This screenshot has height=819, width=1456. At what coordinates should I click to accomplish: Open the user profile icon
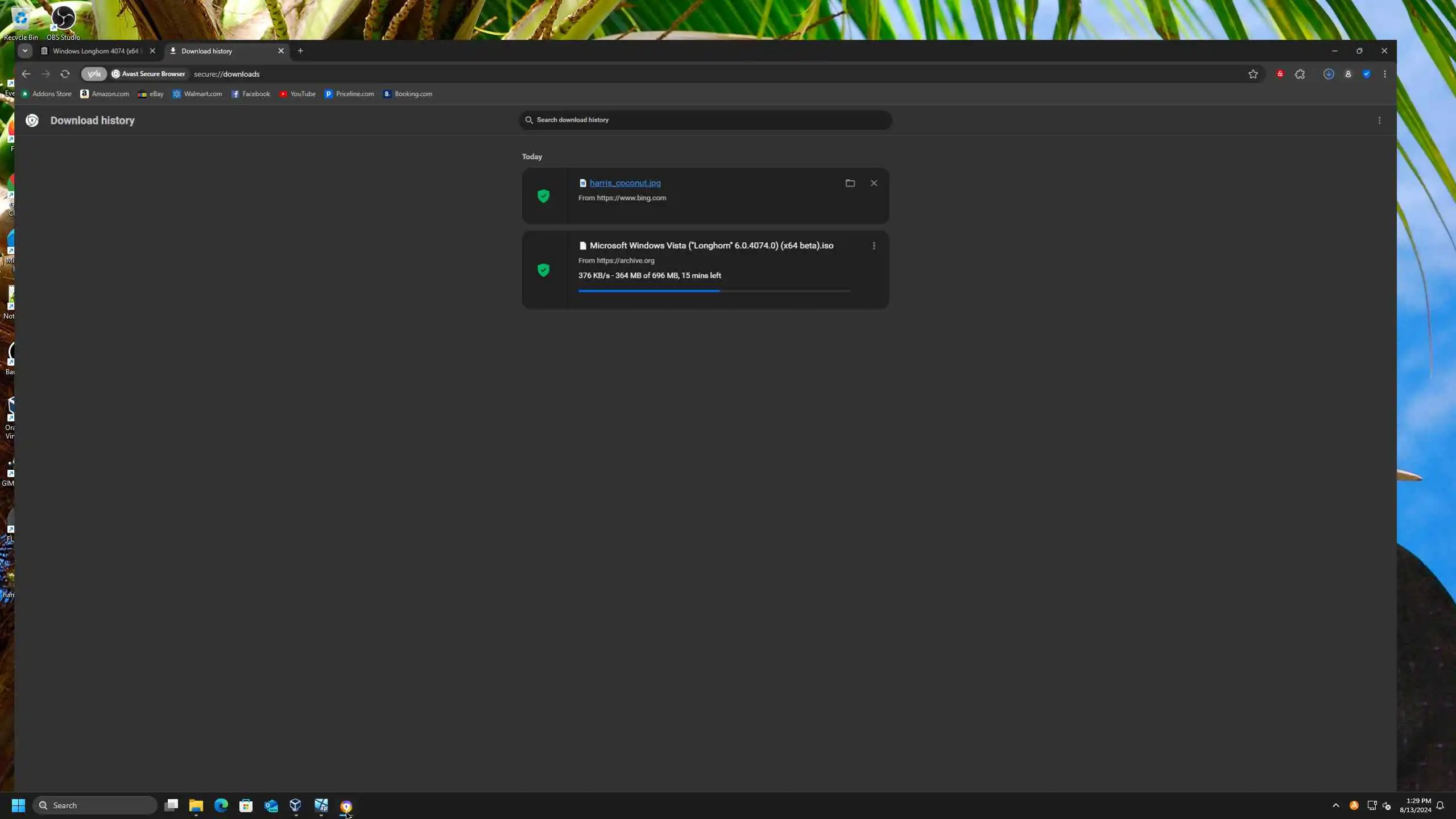coord(1348,74)
